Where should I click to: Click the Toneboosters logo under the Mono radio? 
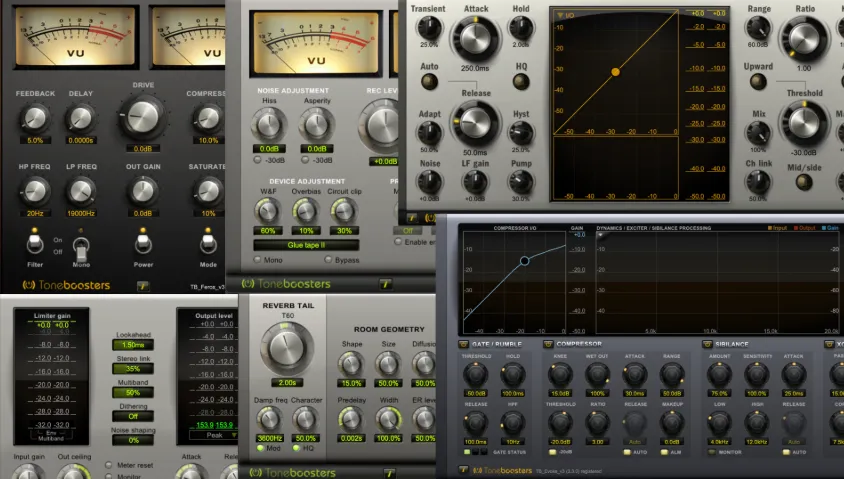click(285, 284)
